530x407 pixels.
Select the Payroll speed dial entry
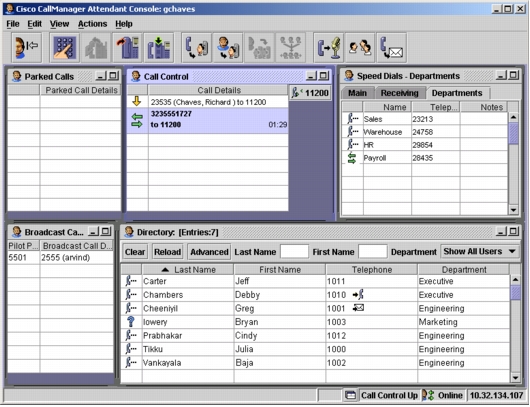coord(425,158)
